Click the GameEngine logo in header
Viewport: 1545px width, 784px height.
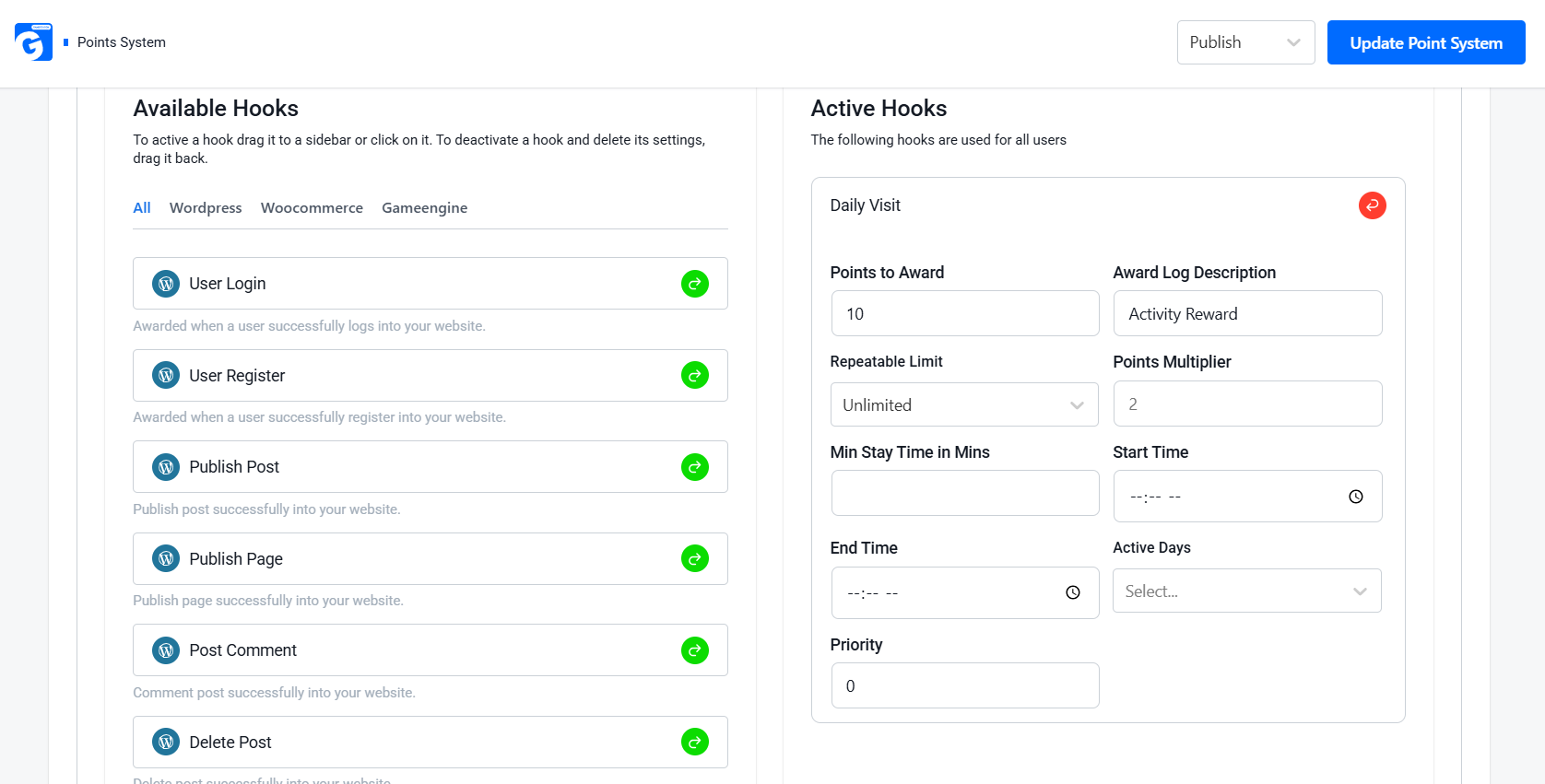coord(33,42)
